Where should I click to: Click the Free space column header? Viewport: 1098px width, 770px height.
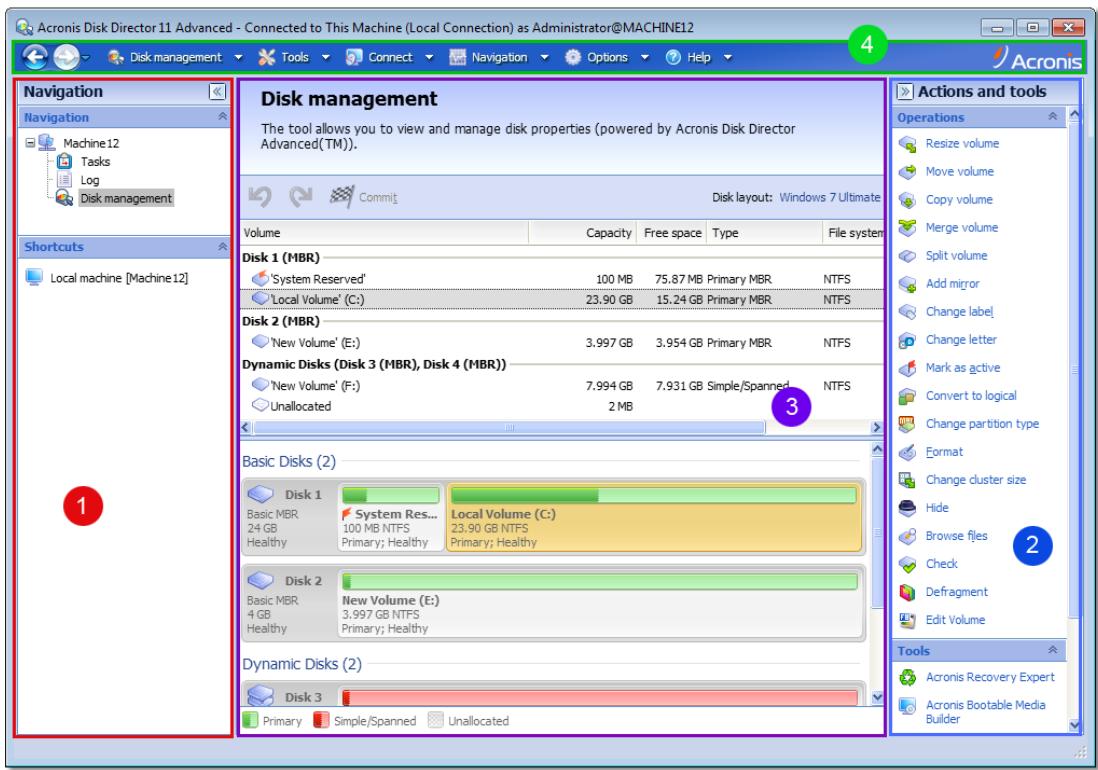[672, 233]
